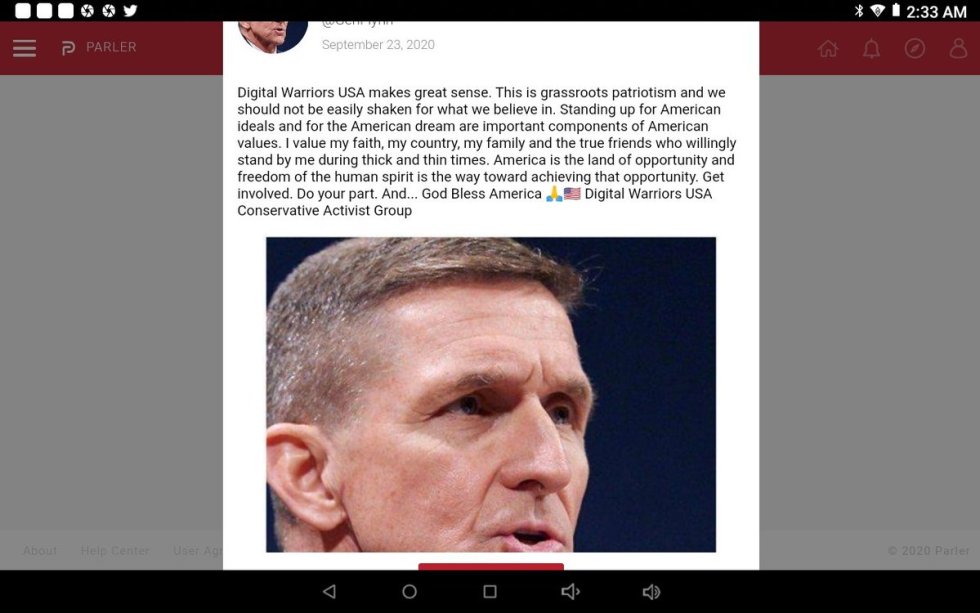Click the September 23, 2020 post date
The height and width of the screenshot is (613, 980).
coord(378,45)
